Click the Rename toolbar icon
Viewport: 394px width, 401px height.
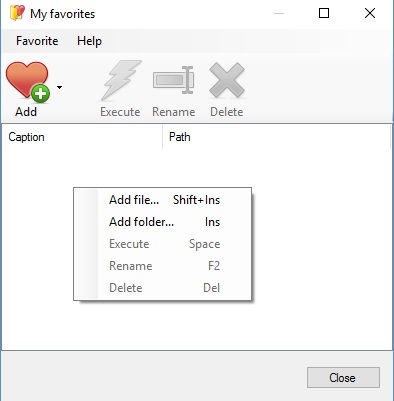tap(173, 80)
